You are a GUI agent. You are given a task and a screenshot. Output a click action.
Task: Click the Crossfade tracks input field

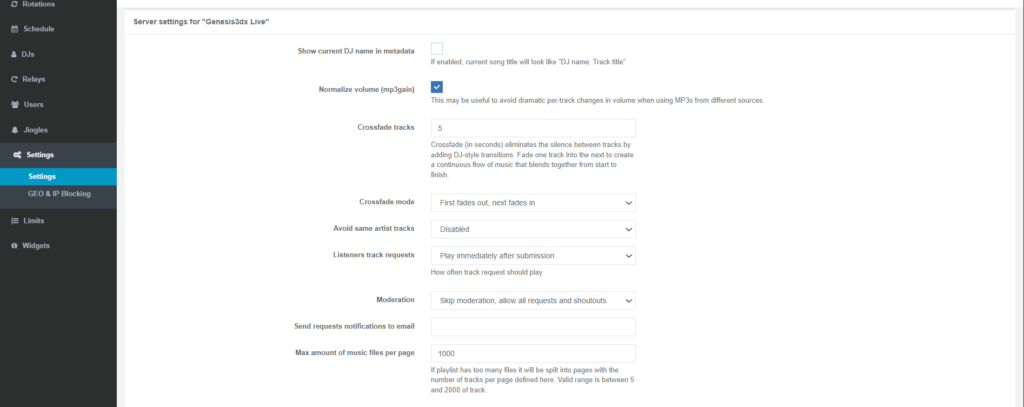click(533, 128)
